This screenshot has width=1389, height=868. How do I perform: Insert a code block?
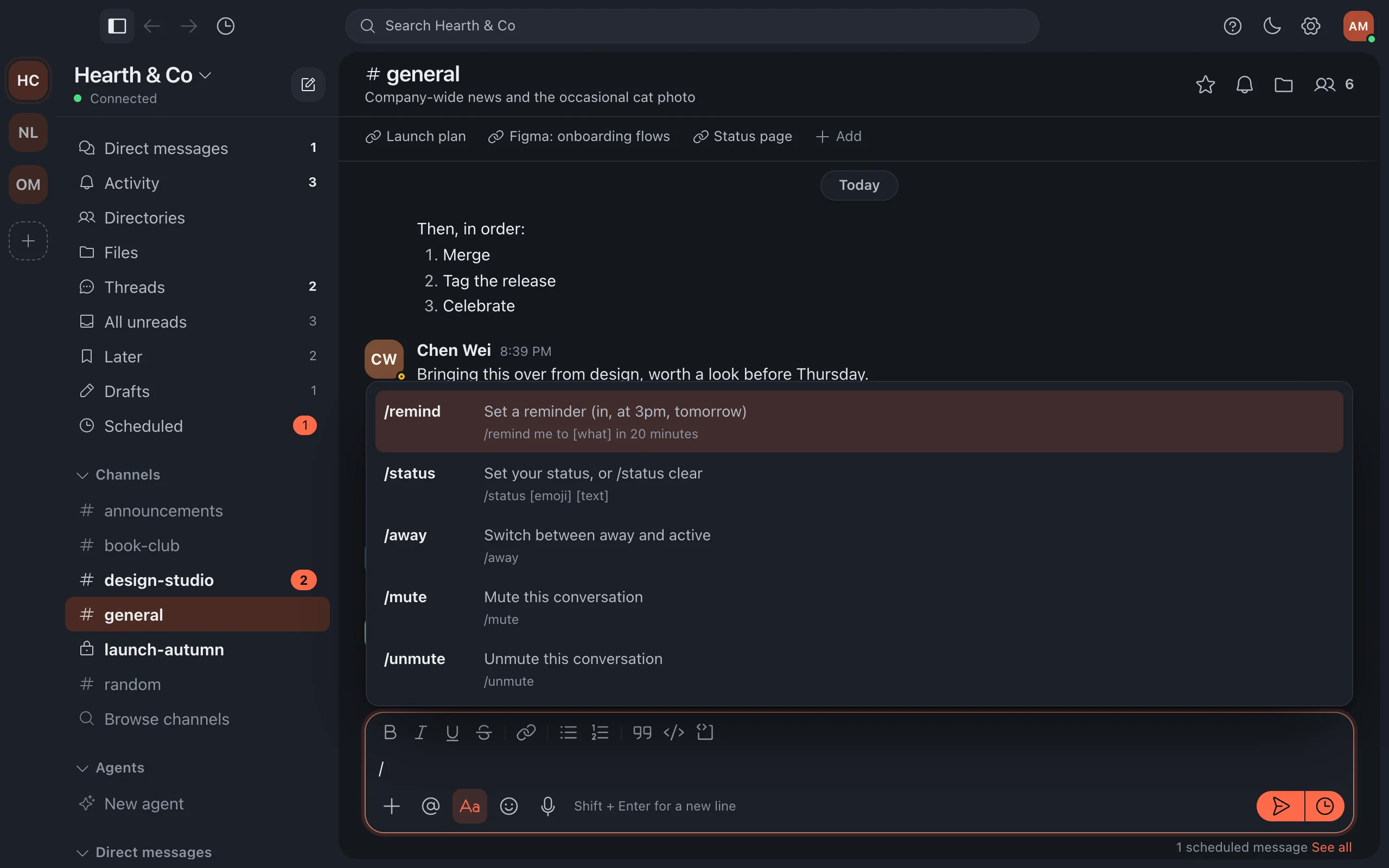[705, 732]
